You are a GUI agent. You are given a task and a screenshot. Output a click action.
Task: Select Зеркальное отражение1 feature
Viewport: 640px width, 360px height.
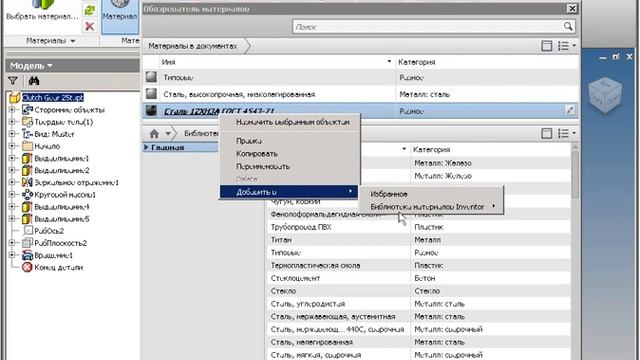click(76, 182)
